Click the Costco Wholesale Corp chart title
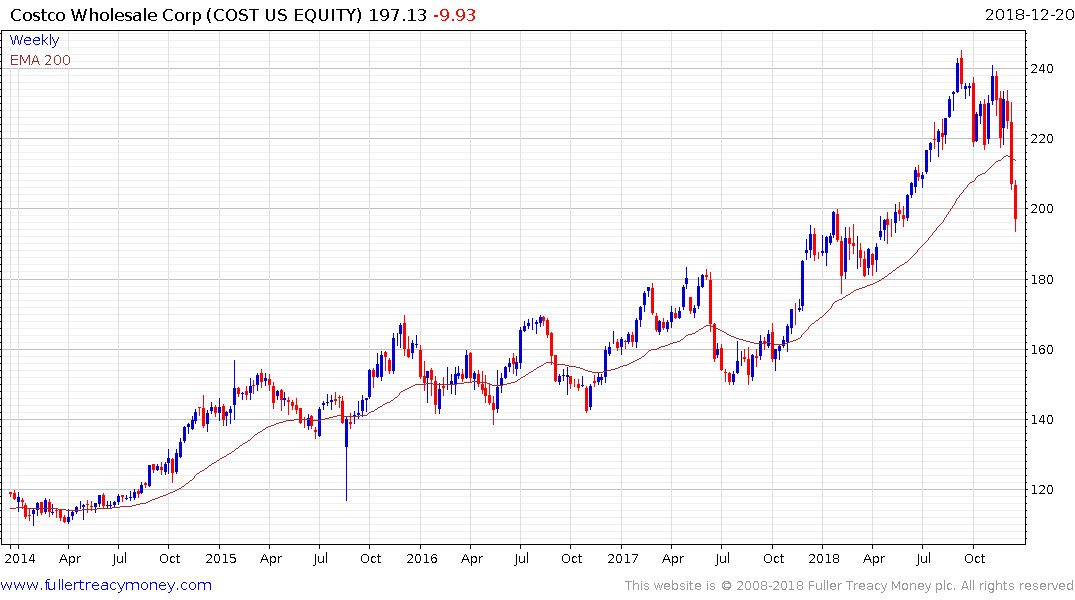1075x600 pixels. 186,15
